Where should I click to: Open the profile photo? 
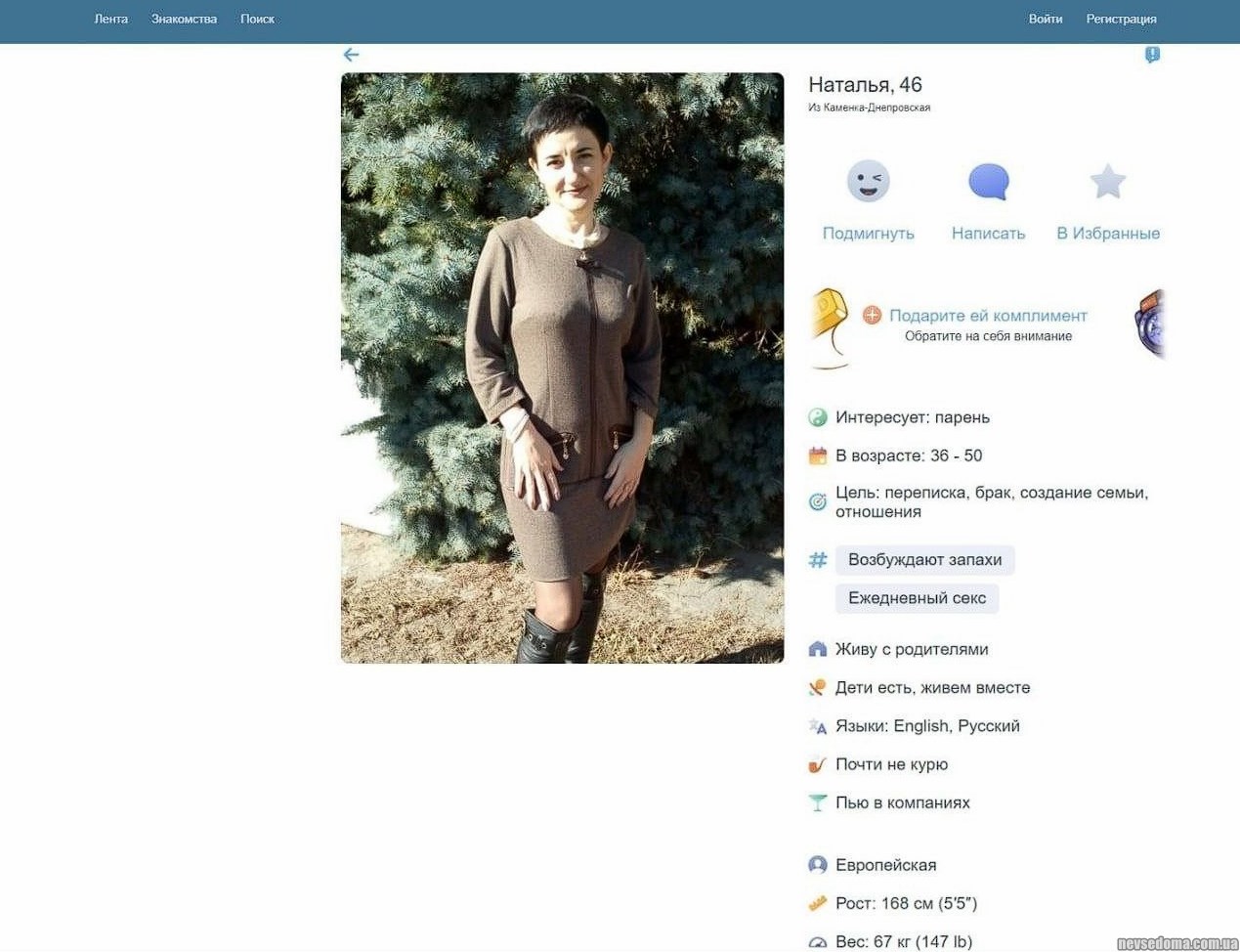coord(562,368)
